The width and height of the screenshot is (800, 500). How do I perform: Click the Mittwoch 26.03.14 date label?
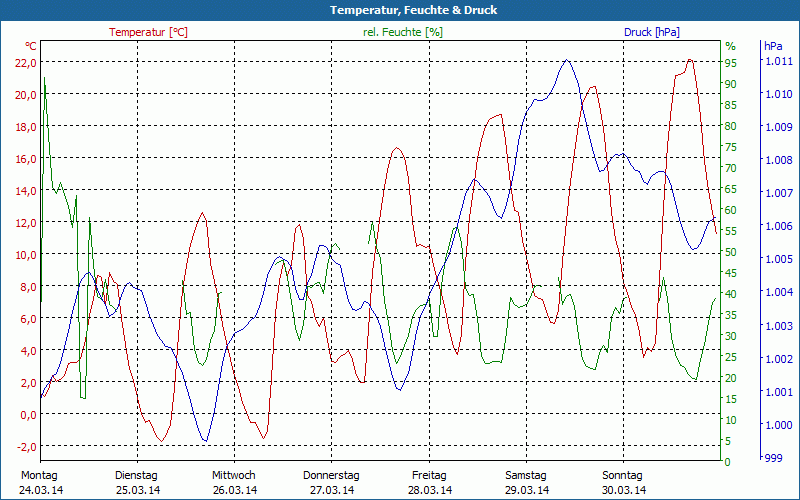click(x=234, y=482)
